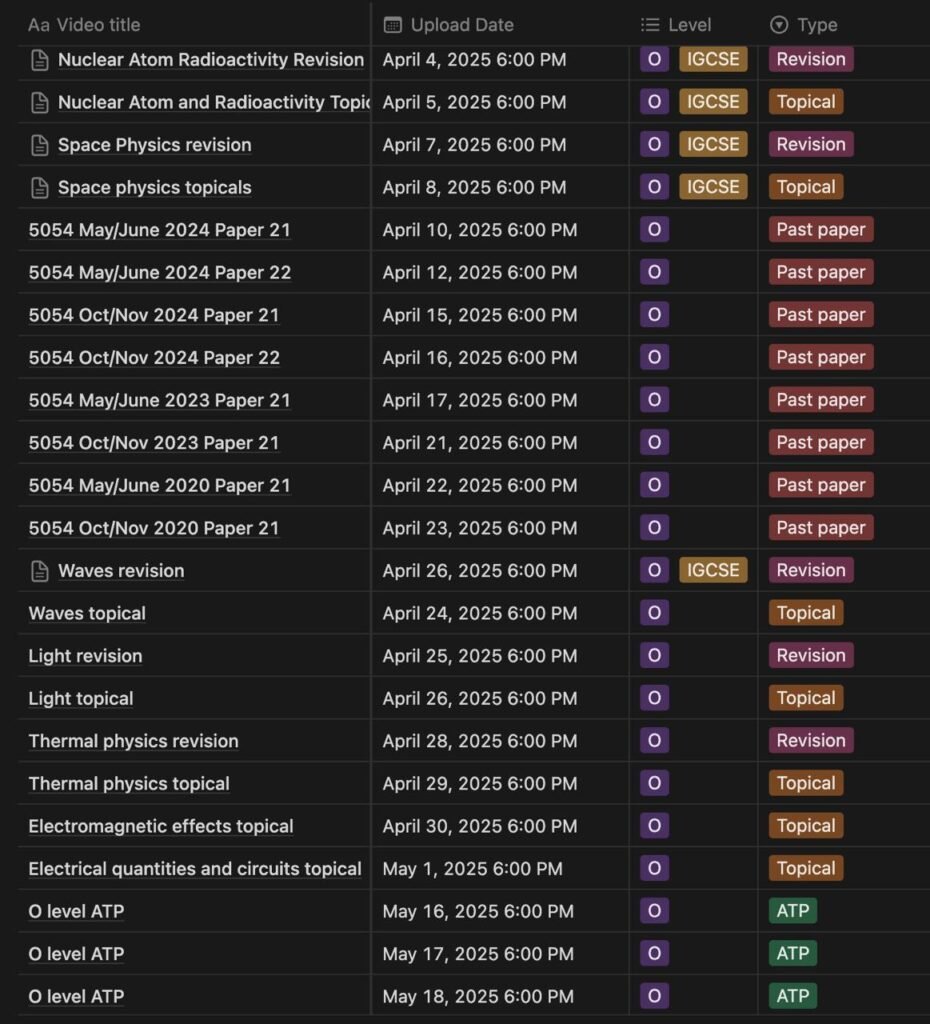The height and width of the screenshot is (1024, 930).
Task: Open Electrical quantities and circuits topical page
Action: pos(195,869)
